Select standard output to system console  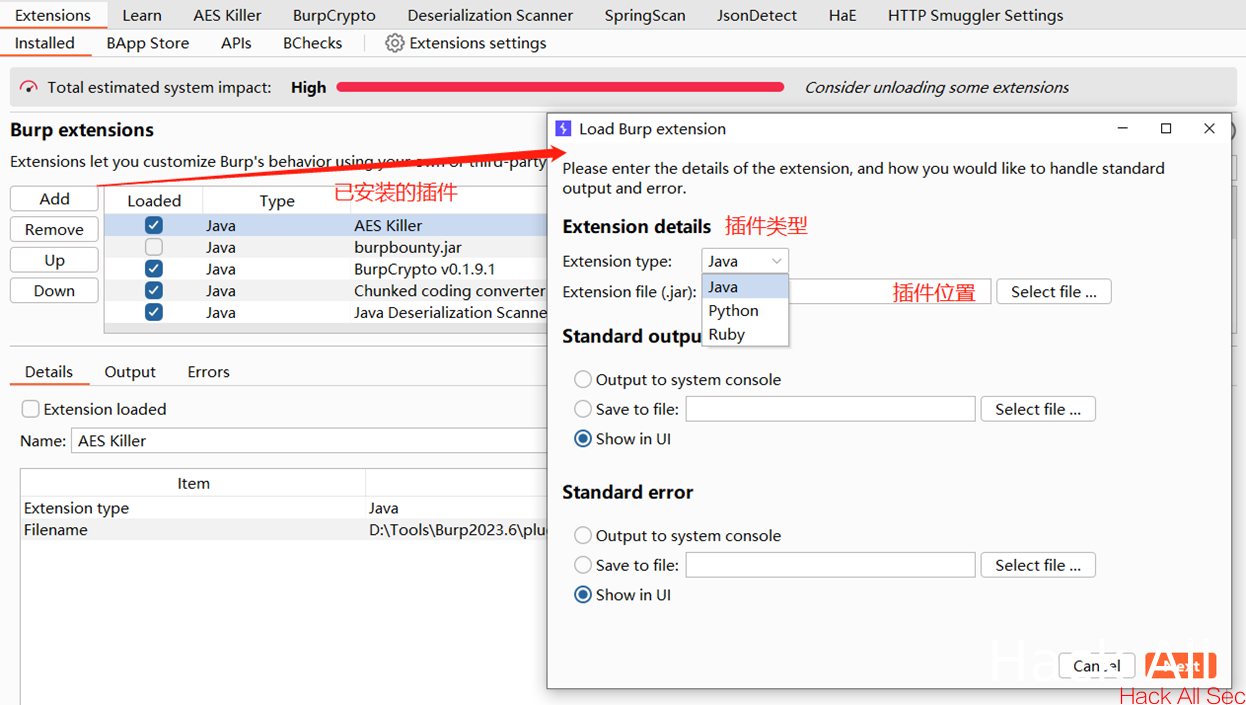pyautogui.click(x=583, y=380)
